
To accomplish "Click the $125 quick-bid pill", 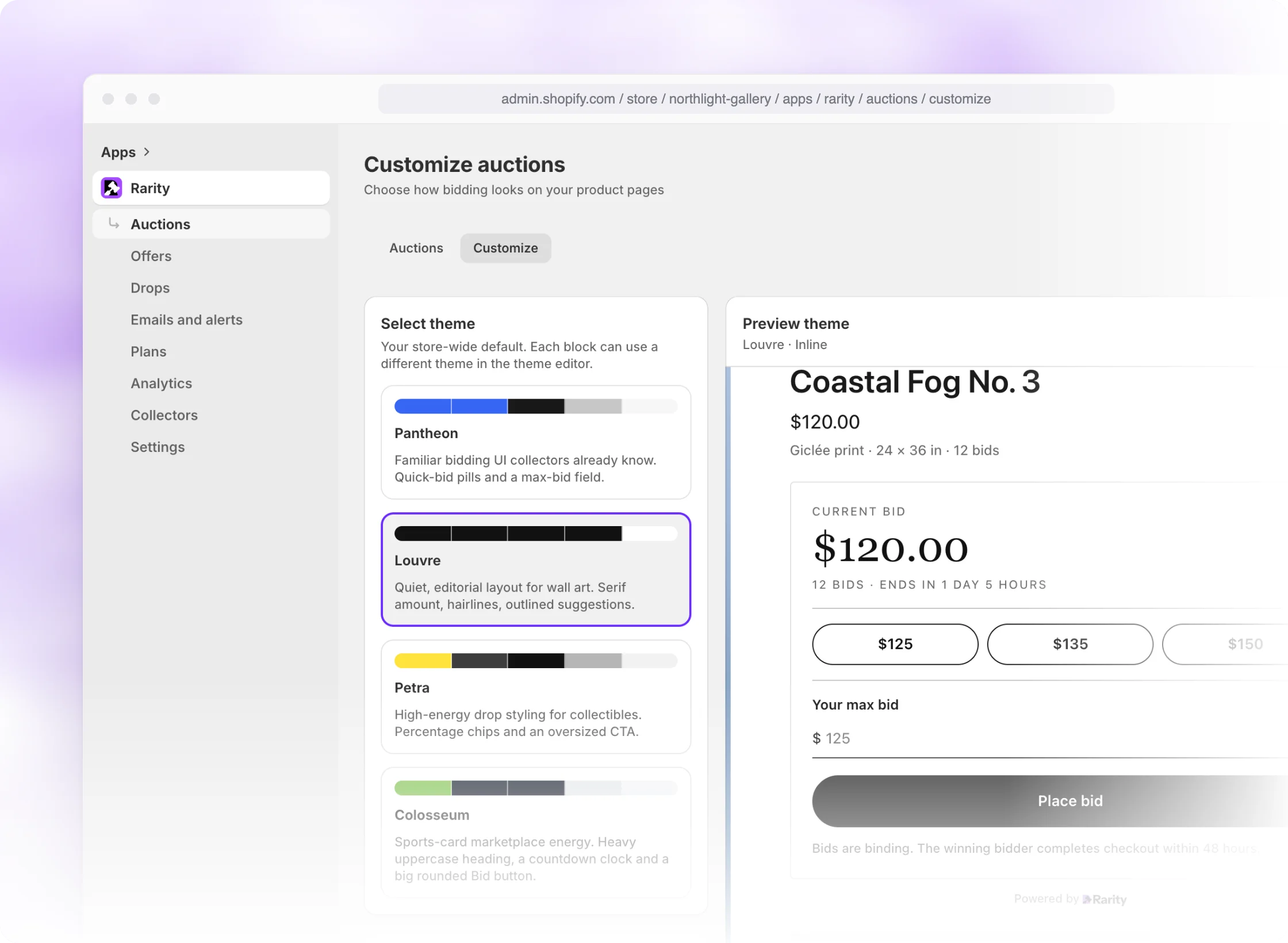I will pyautogui.click(x=895, y=644).
